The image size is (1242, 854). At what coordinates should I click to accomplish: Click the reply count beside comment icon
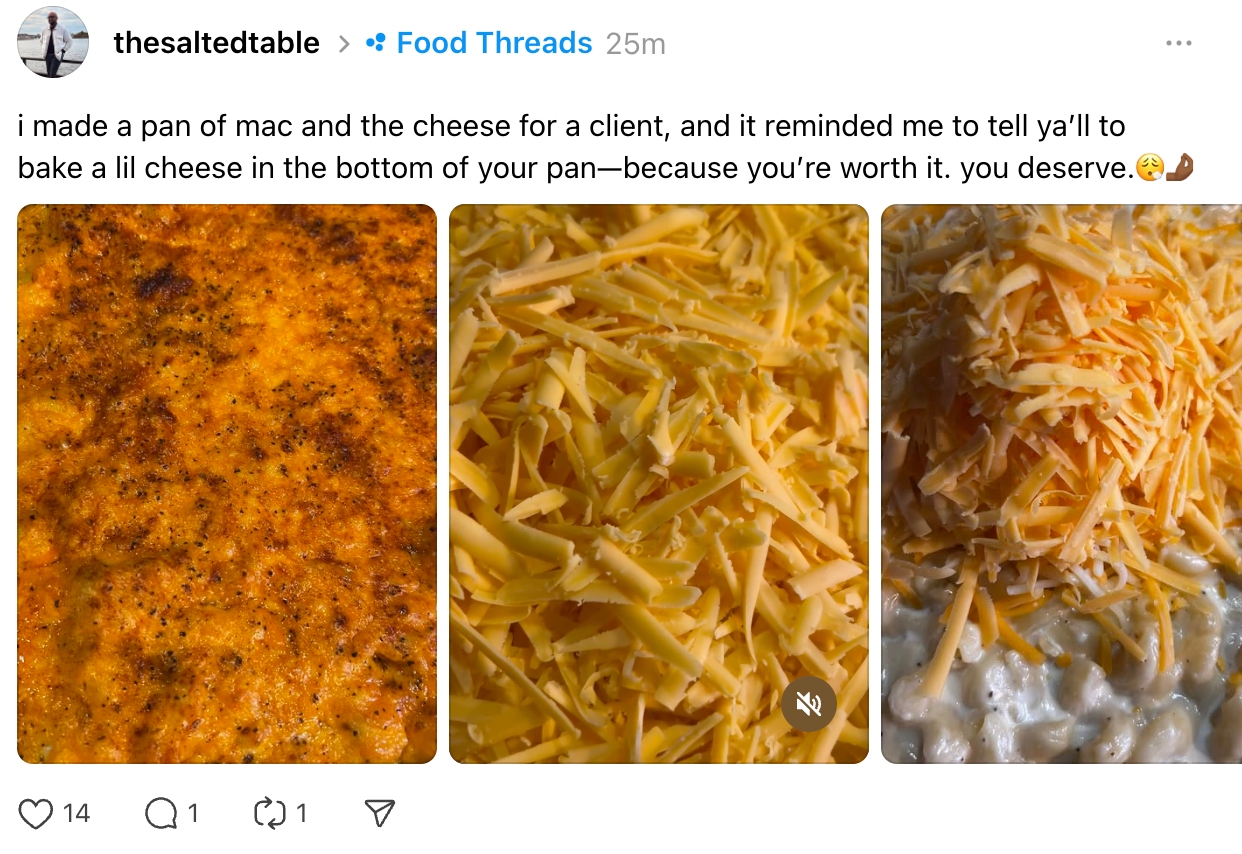[x=193, y=814]
